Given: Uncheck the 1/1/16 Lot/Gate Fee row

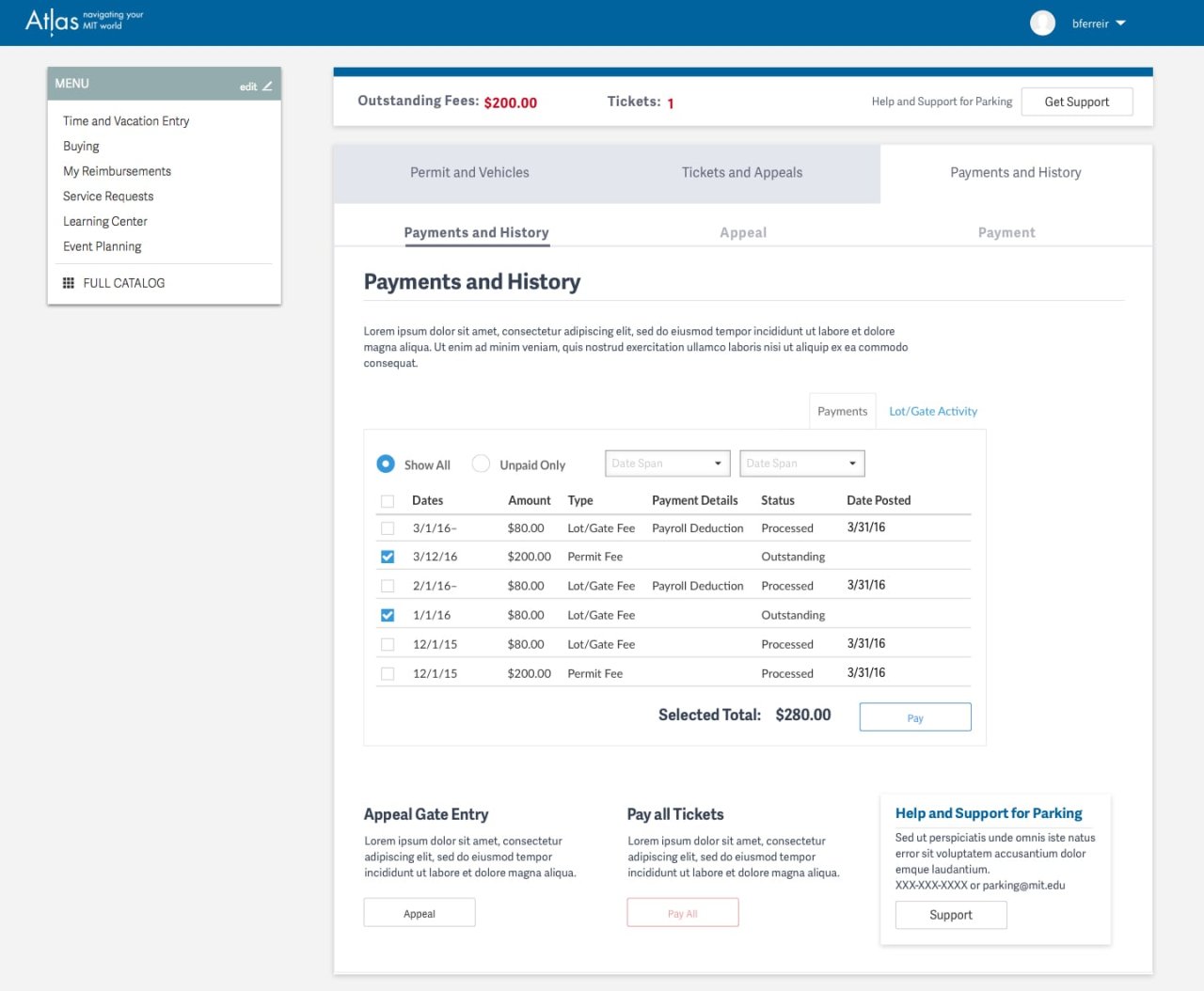Looking at the screenshot, I should pyautogui.click(x=388, y=615).
